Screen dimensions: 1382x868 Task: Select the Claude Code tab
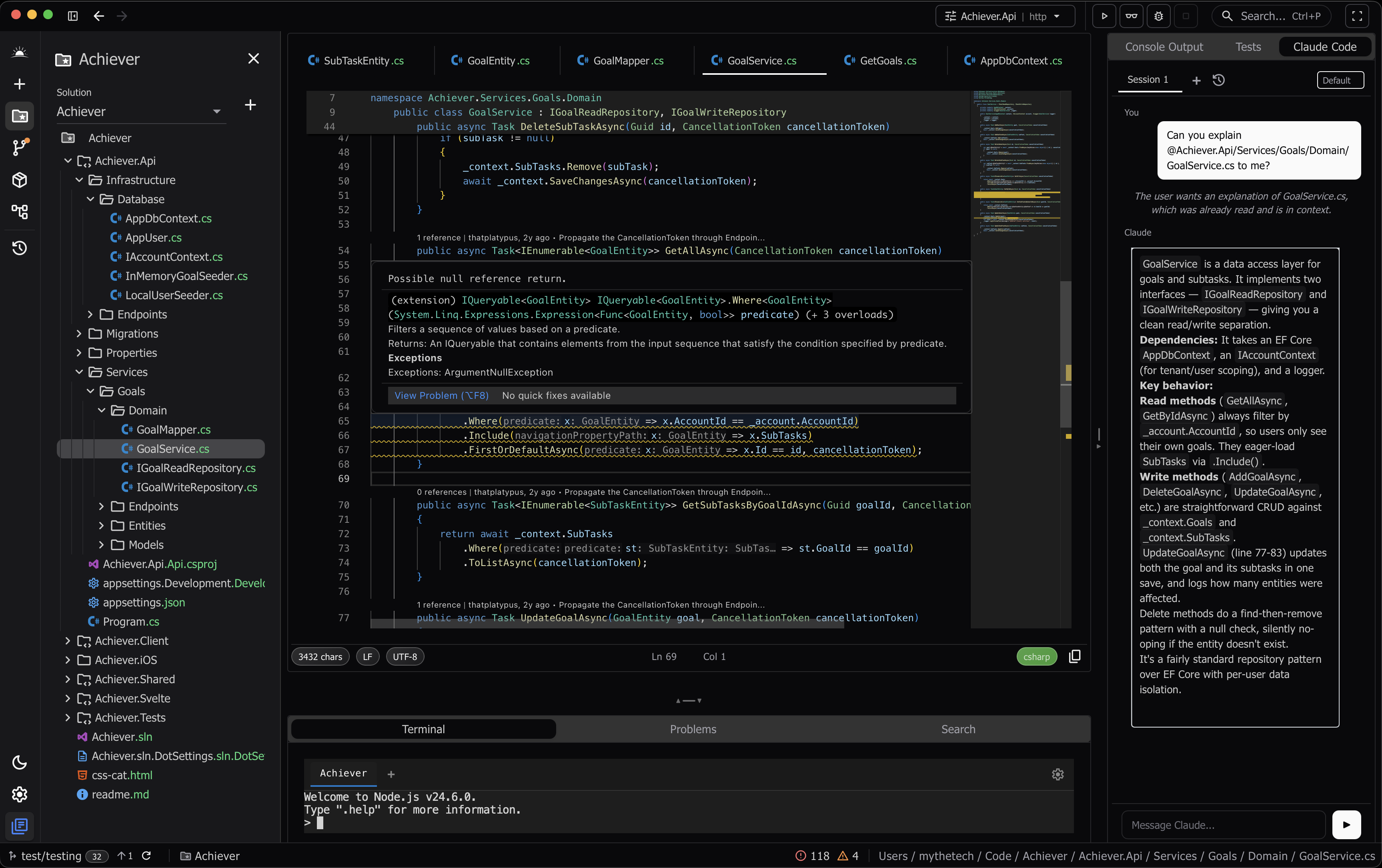click(1325, 47)
